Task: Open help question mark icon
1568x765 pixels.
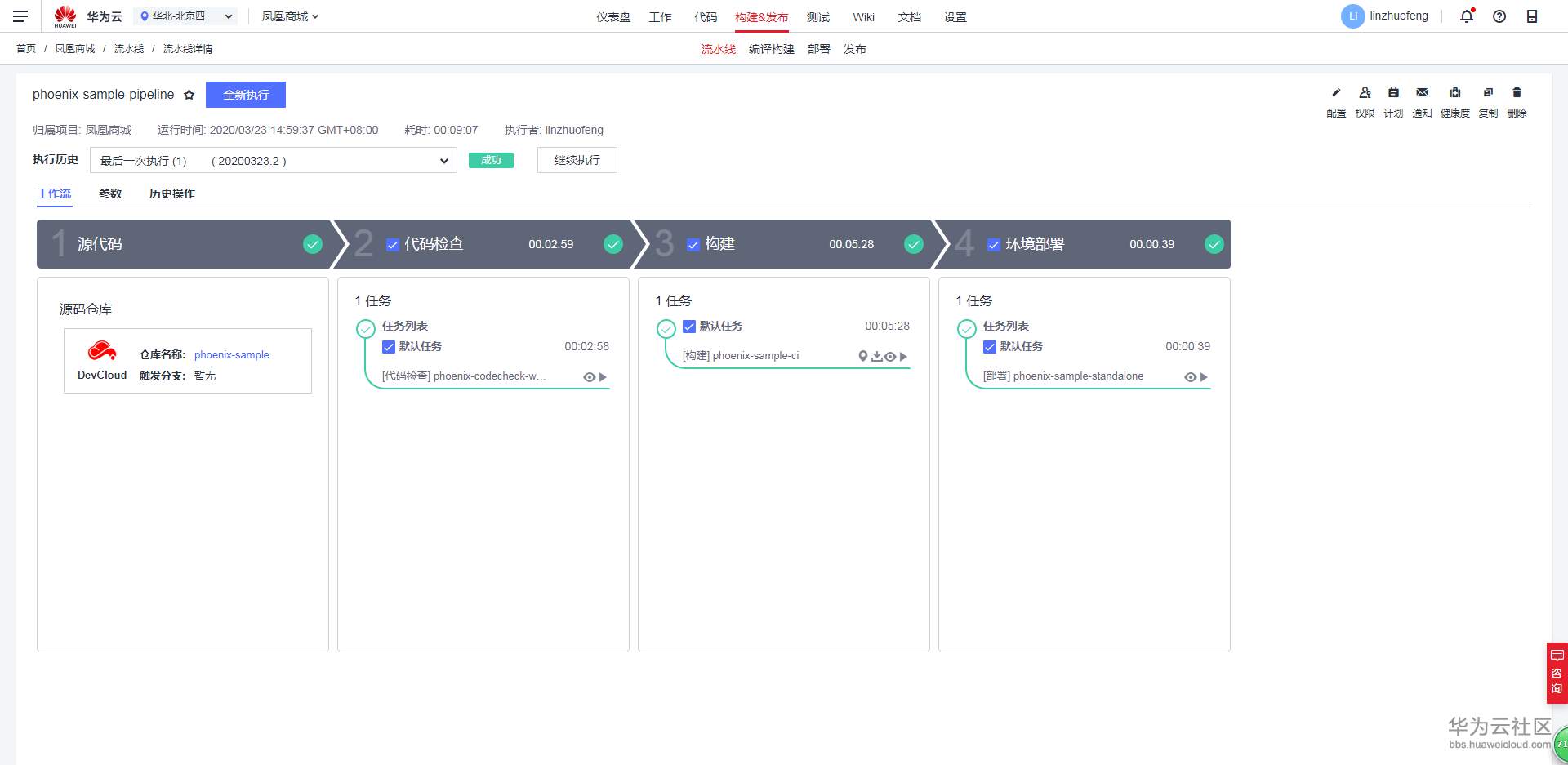Action: pyautogui.click(x=1499, y=16)
